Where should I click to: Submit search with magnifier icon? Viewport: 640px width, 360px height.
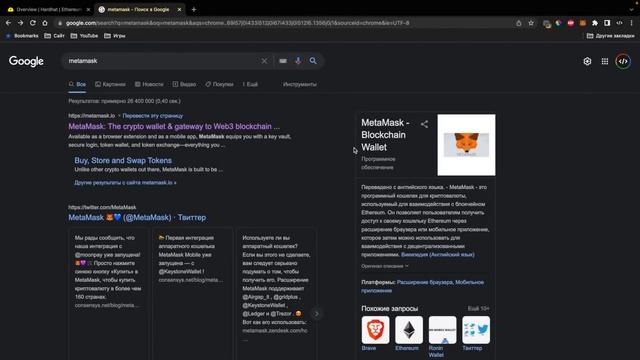click(x=313, y=61)
